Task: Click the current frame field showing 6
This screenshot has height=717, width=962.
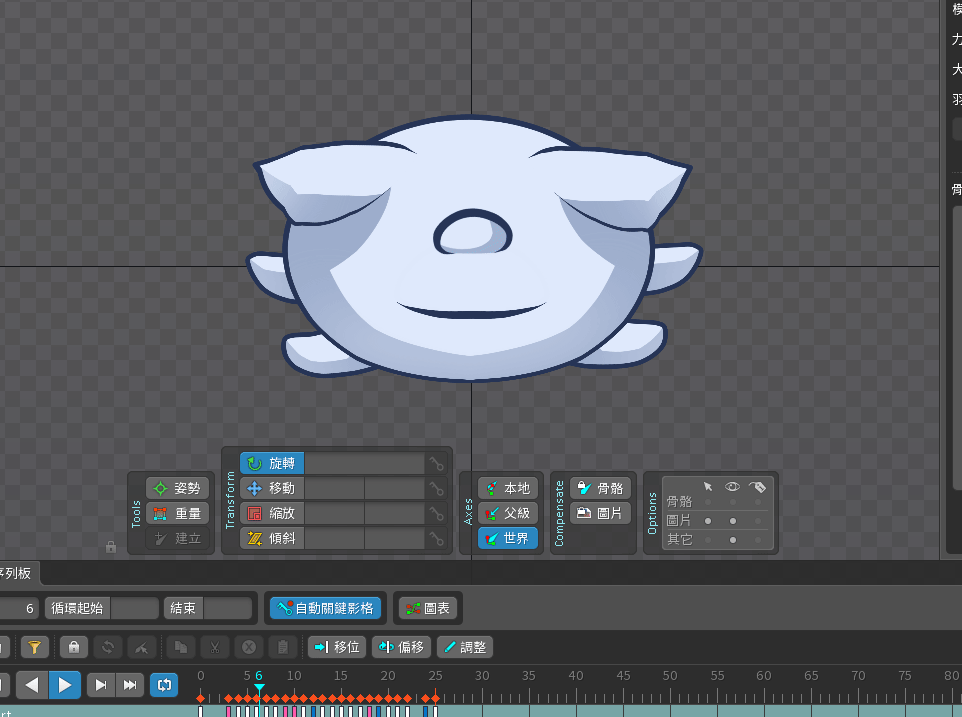Action: point(18,608)
